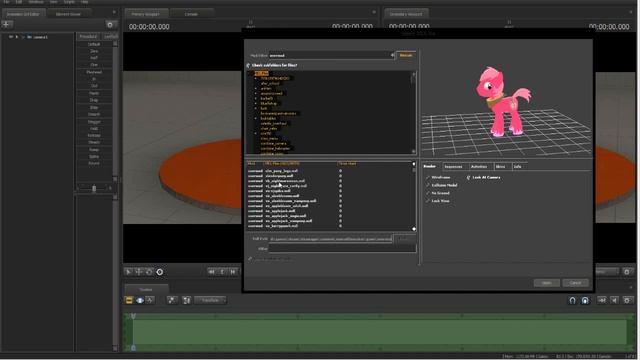Select the viewport selection arrow tool

(128, 272)
